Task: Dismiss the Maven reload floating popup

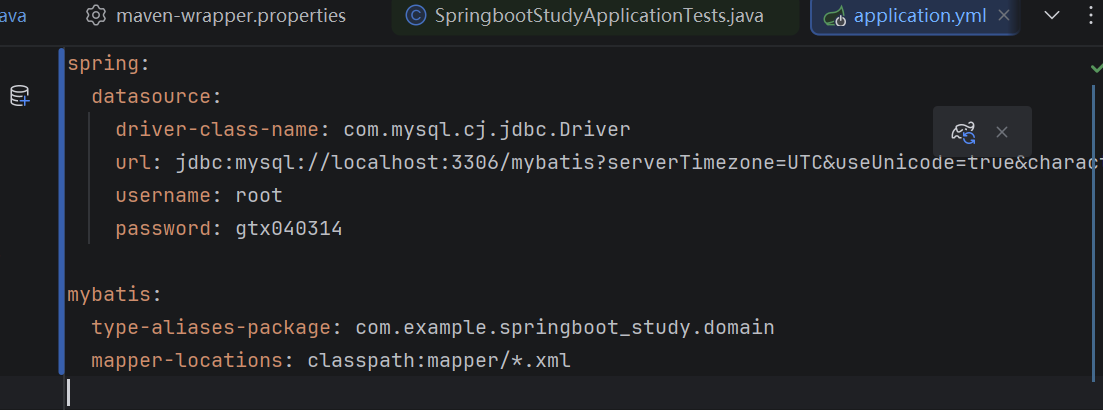Action: pyautogui.click(x=1002, y=132)
